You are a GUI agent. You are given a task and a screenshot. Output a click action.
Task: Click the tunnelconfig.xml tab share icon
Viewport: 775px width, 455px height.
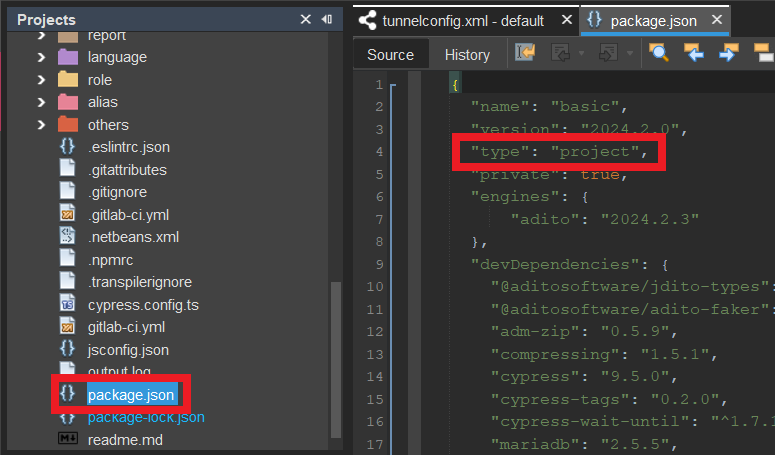[x=367, y=21]
